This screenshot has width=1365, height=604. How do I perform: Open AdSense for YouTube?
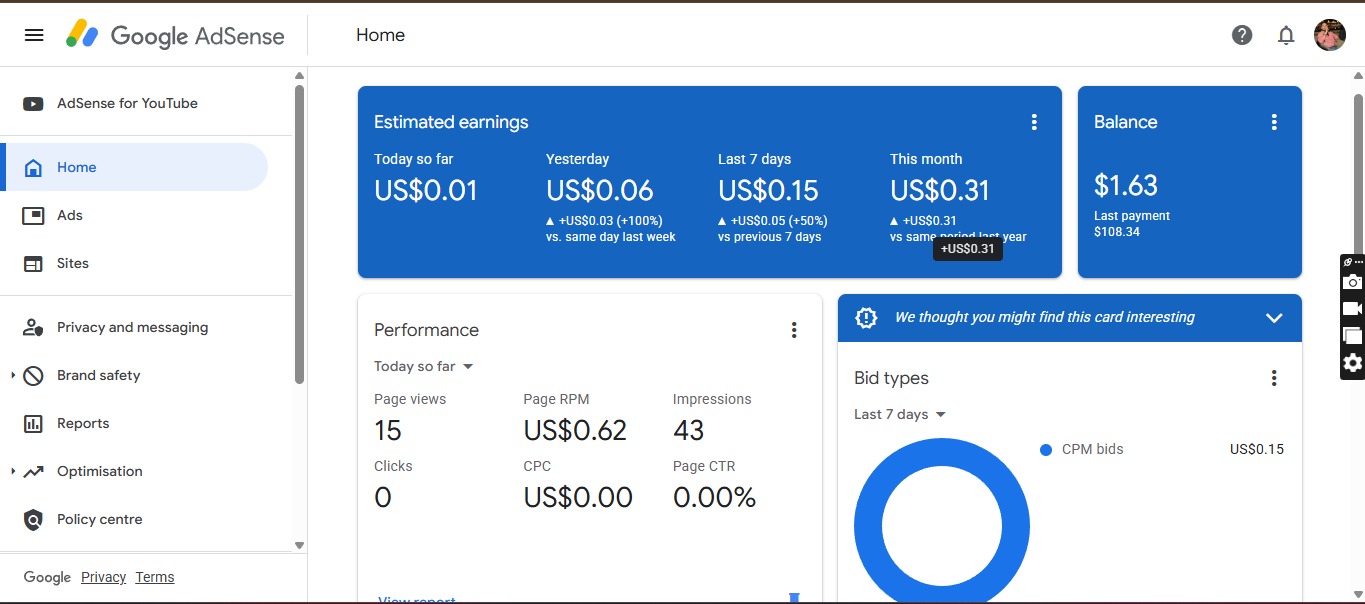click(127, 103)
